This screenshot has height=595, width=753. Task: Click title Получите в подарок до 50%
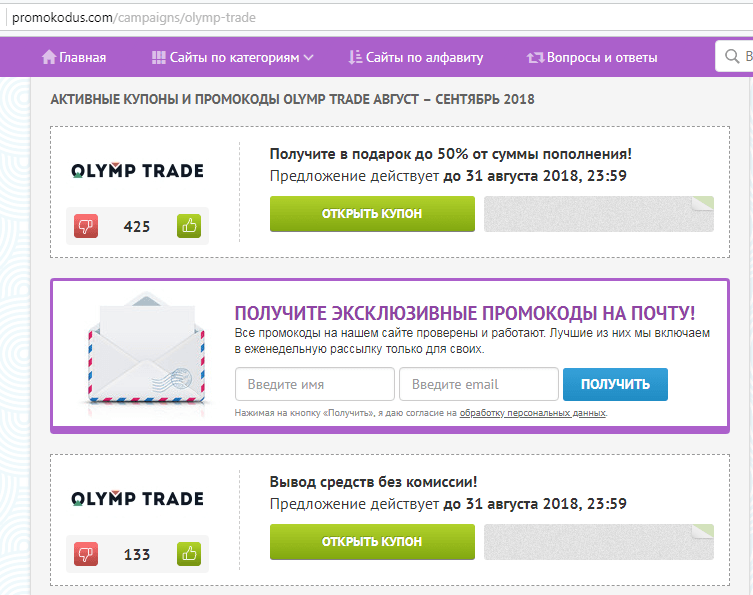pyautogui.click(x=450, y=154)
